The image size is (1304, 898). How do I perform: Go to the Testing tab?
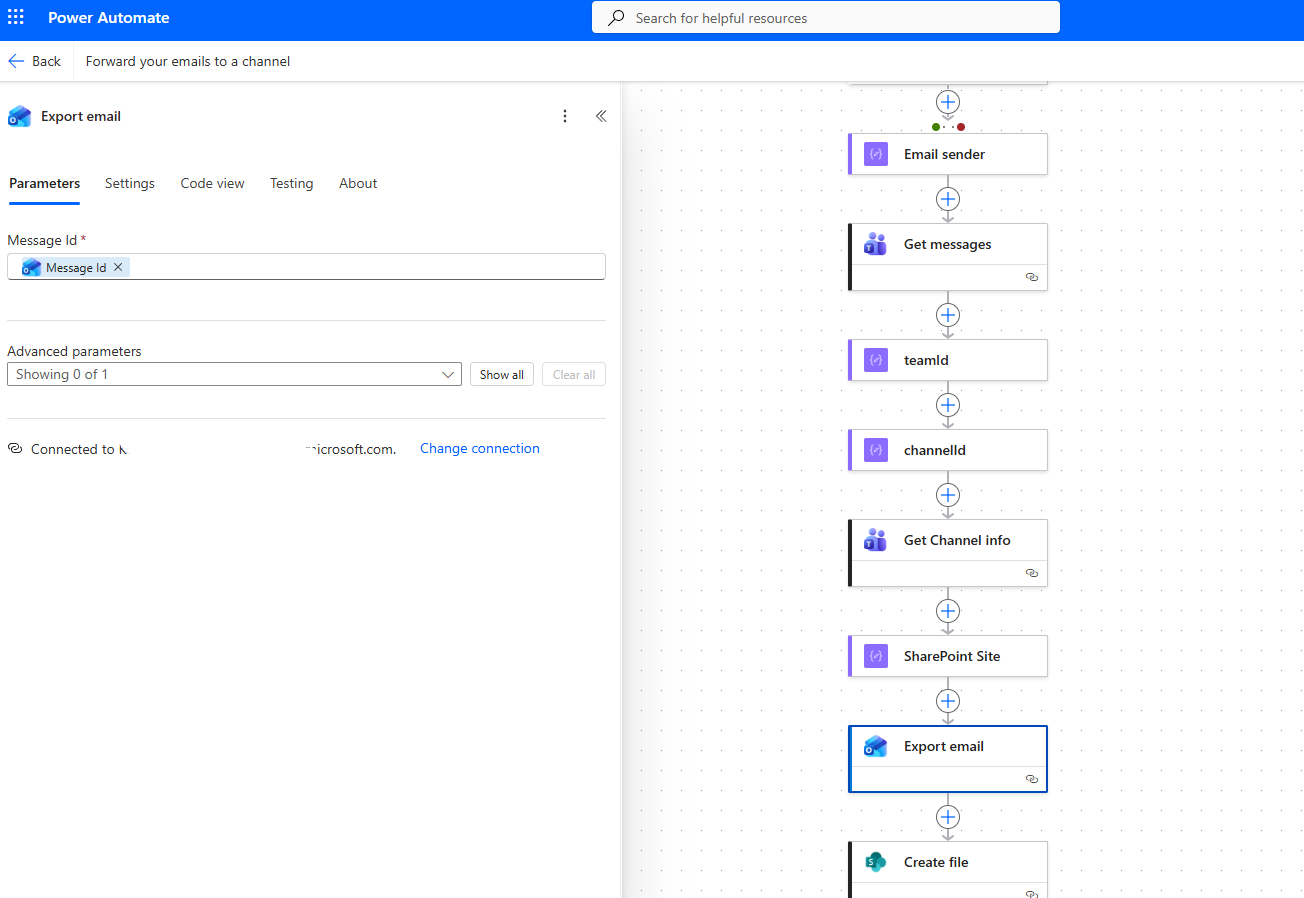291,183
